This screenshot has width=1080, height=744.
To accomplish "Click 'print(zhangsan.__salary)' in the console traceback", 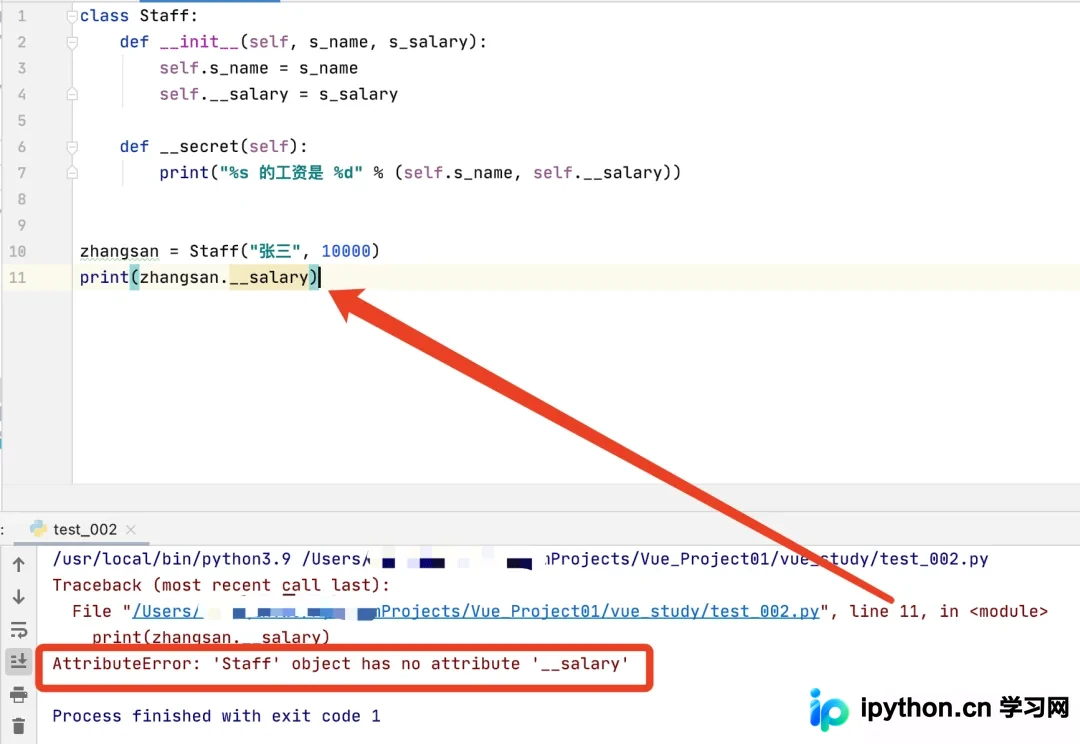I will (x=211, y=637).
